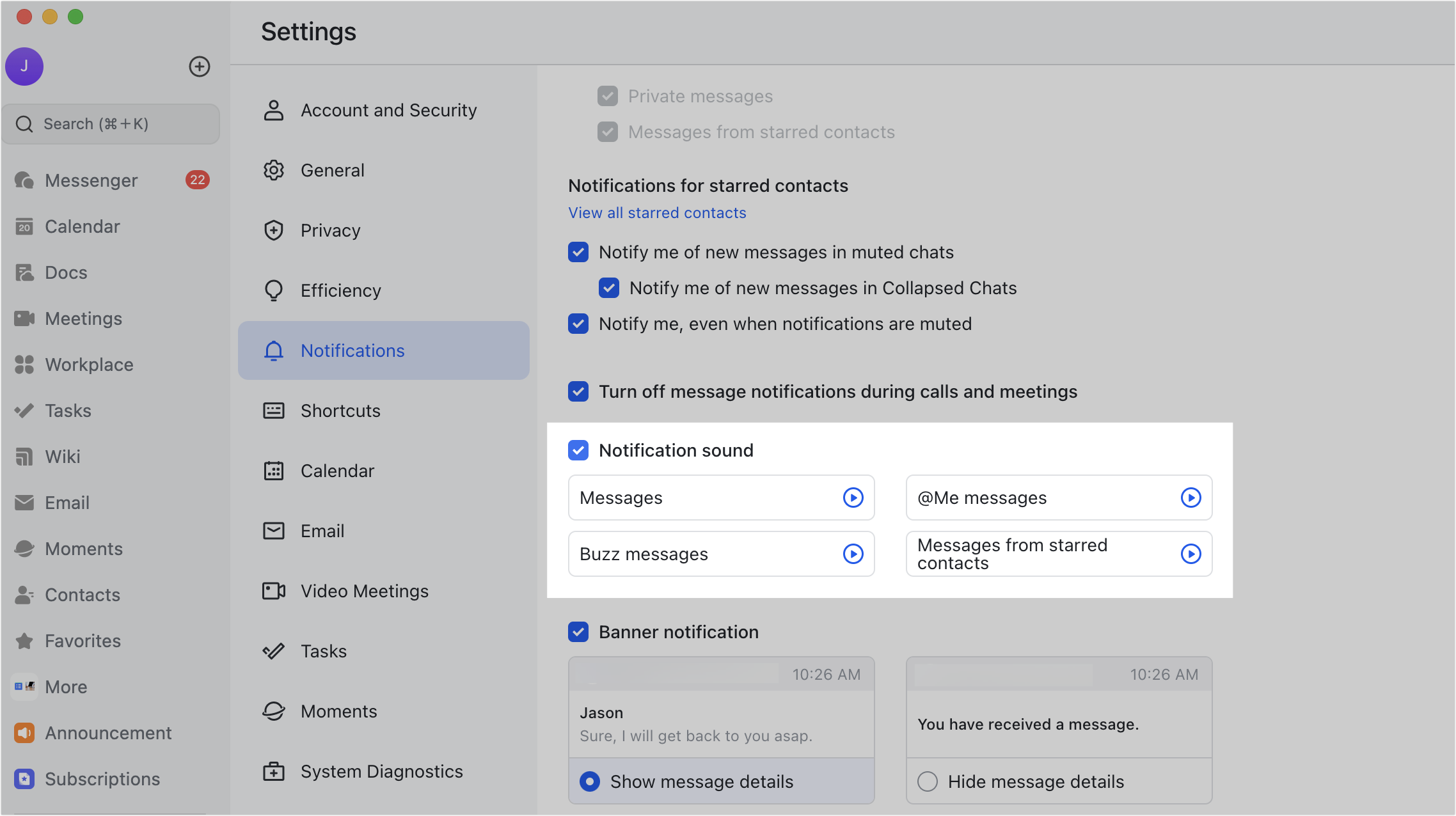Select Hide message details radio button
The height and width of the screenshot is (816, 1456).
pyautogui.click(x=927, y=781)
